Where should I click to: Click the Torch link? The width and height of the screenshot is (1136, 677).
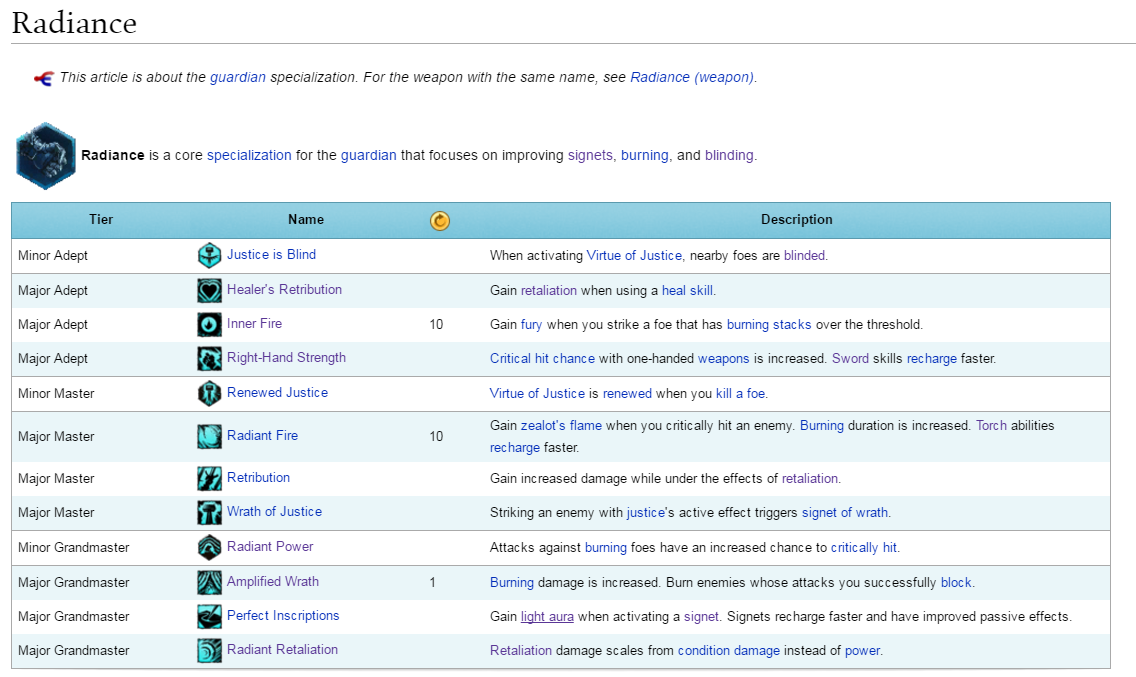coord(991,425)
